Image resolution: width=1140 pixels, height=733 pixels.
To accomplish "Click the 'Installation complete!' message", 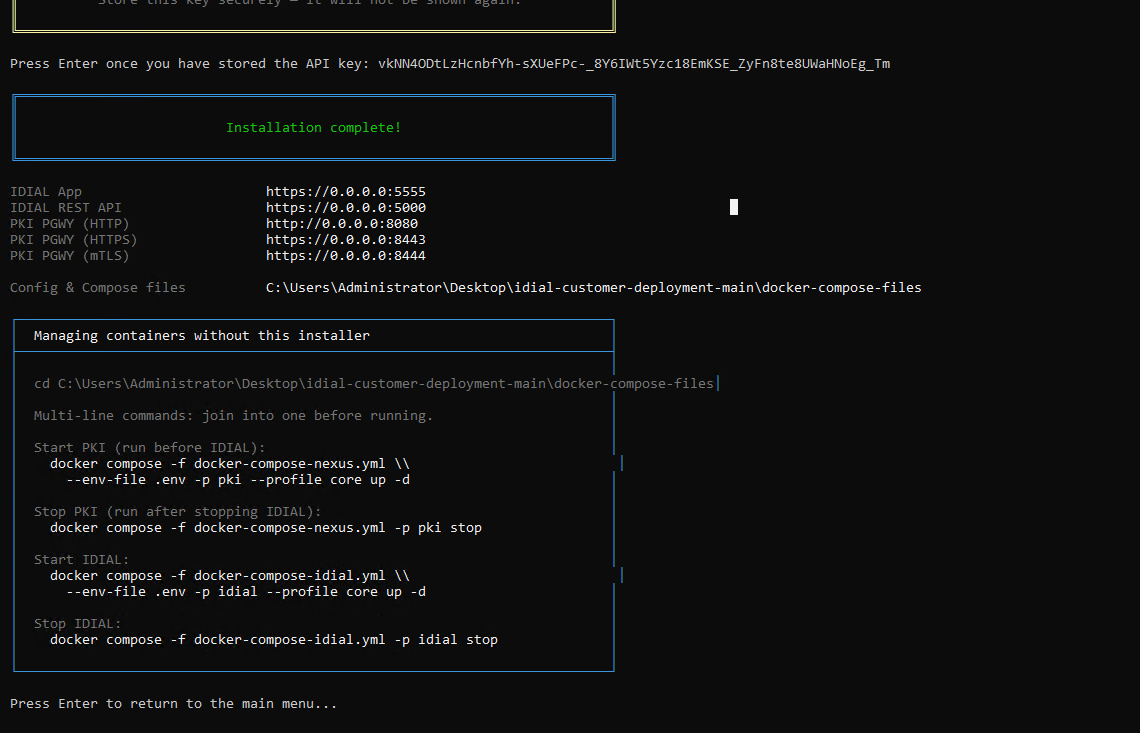I will [313, 127].
